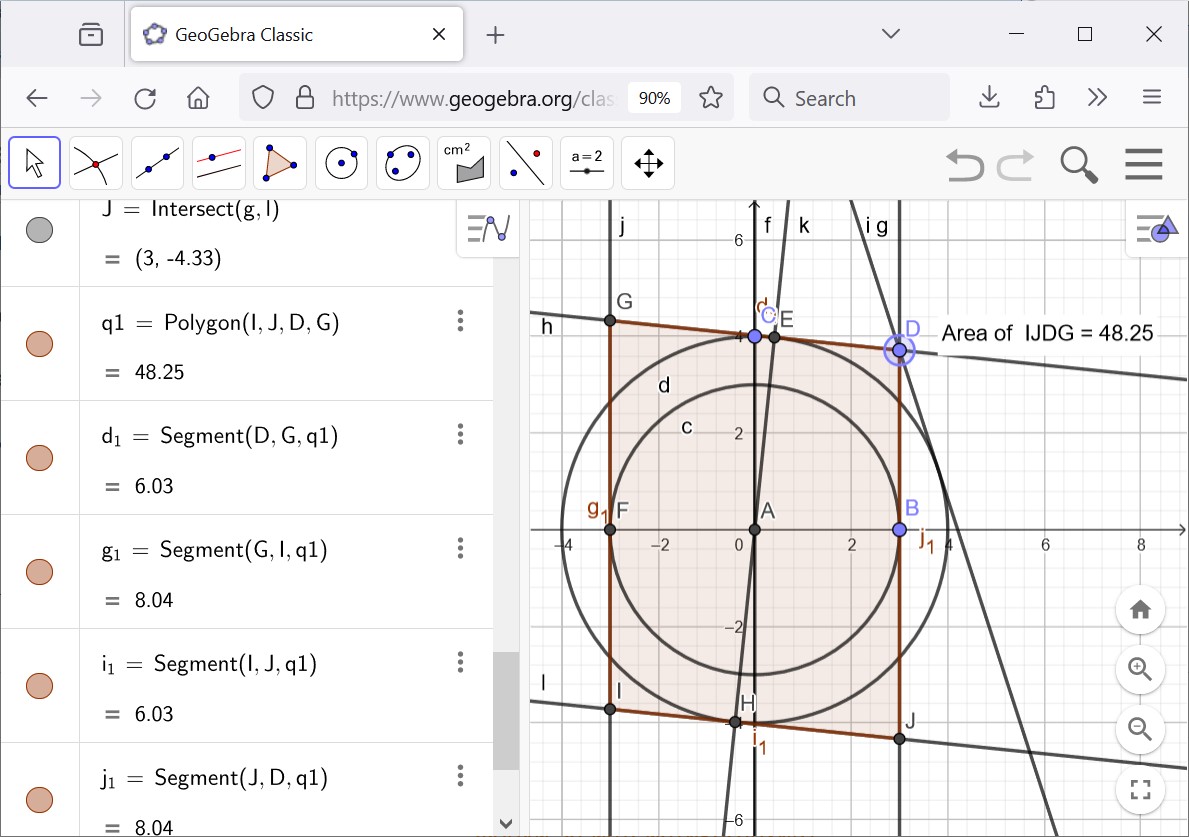Screen dimensions: 1189x837
Task: Click point A at the origin
Action: click(754, 530)
